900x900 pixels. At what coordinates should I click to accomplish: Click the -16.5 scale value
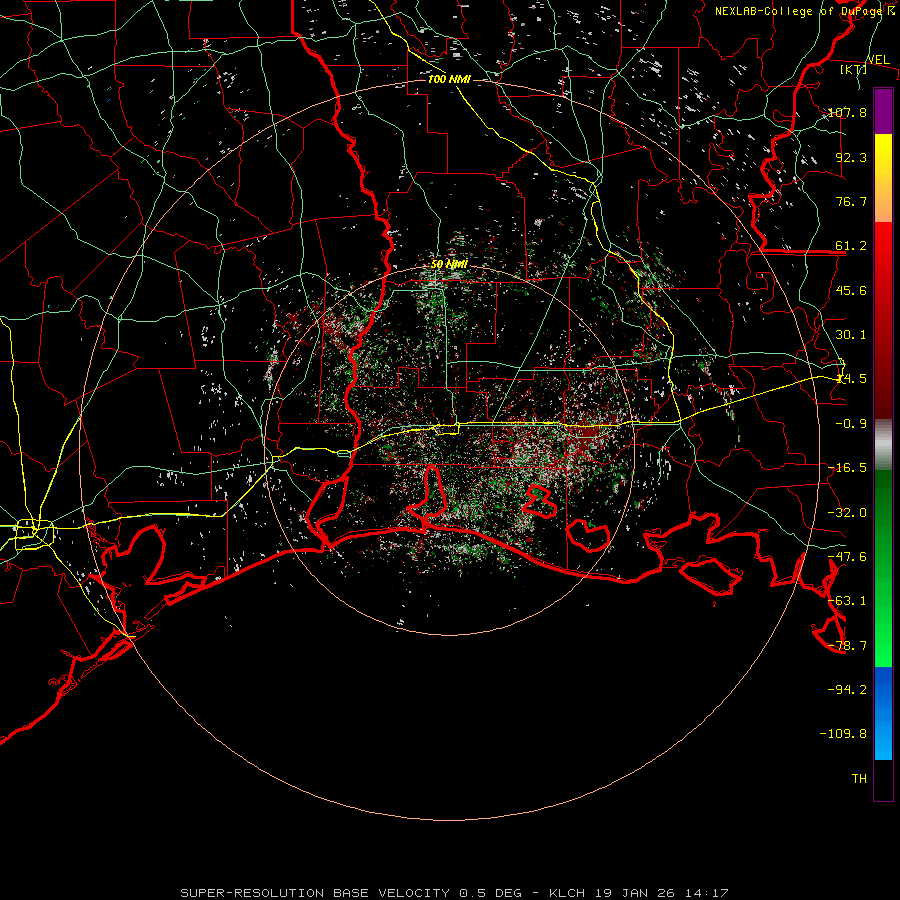click(x=848, y=468)
